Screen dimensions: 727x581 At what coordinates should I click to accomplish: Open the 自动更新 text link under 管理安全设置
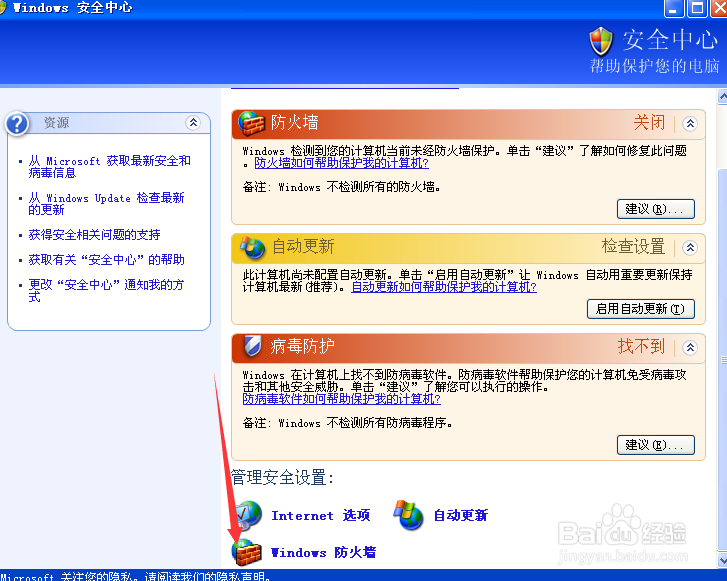click(460, 515)
